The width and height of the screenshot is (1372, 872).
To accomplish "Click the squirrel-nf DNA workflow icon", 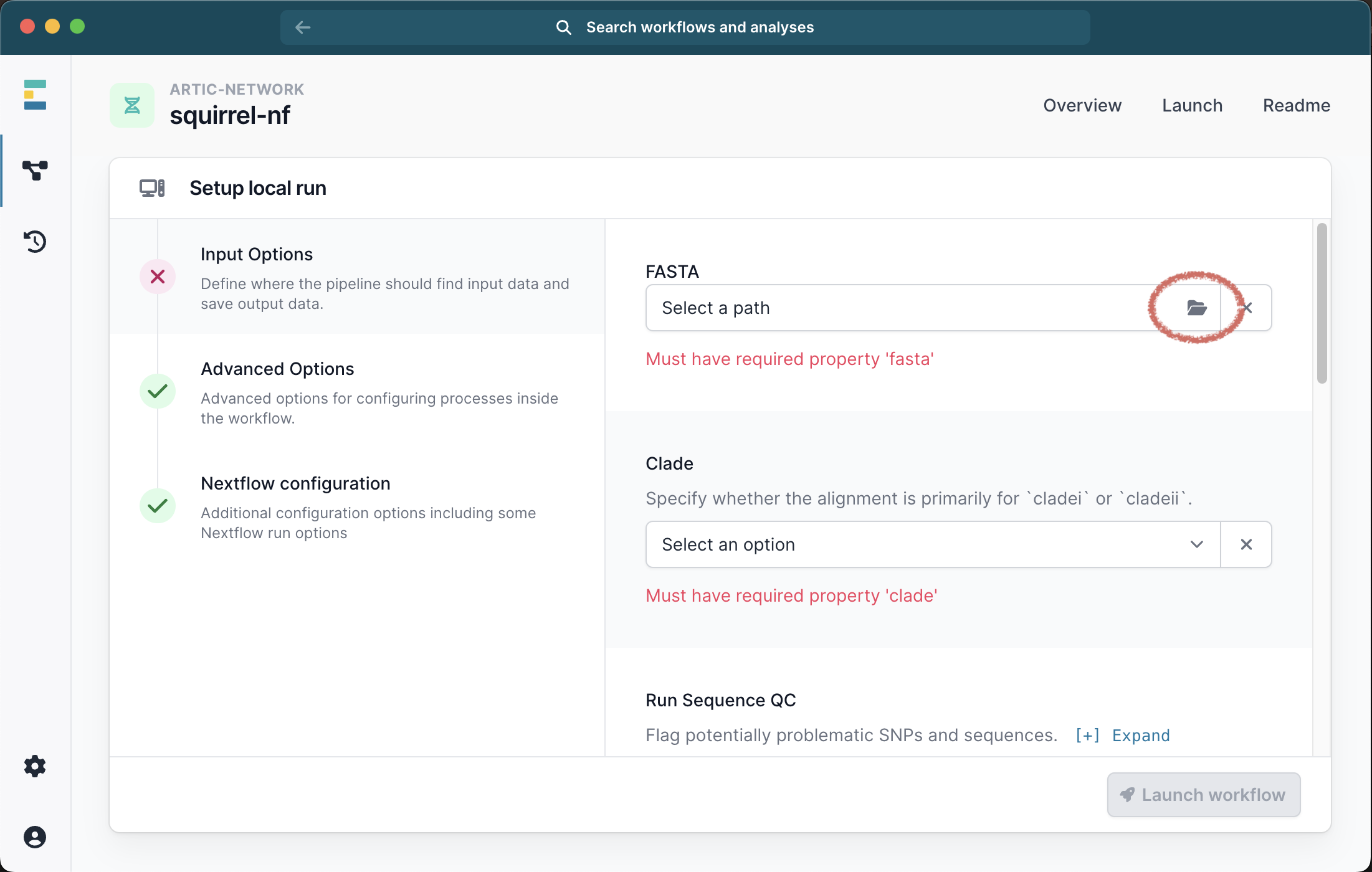I will pos(132,105).
